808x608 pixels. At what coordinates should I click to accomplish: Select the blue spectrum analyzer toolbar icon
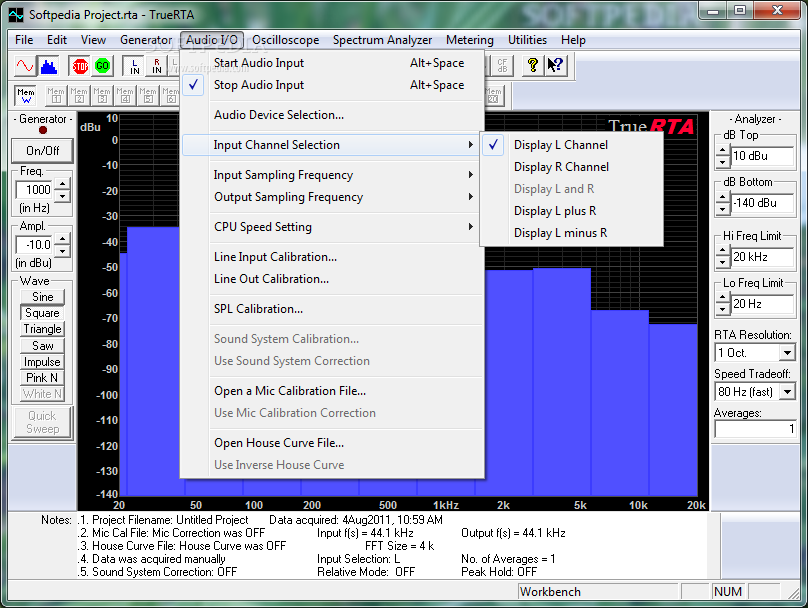pyautogui.click(x=49, y=66)
